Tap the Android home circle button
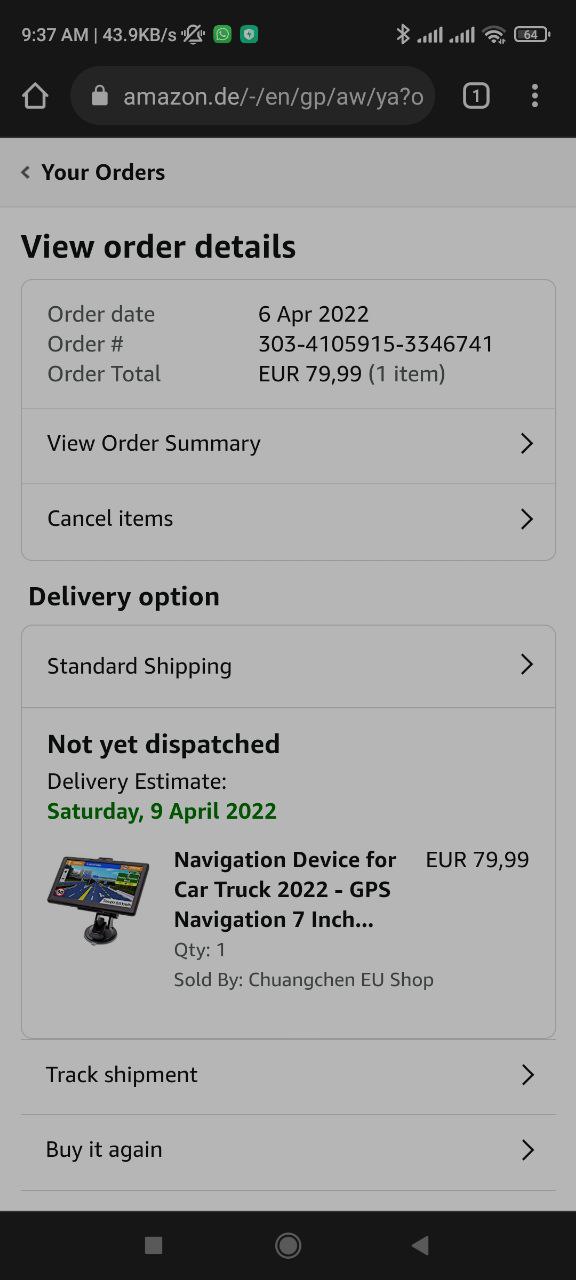Screen dimensions: 576x1280 pyautogui.click(x=288, y=1245)
